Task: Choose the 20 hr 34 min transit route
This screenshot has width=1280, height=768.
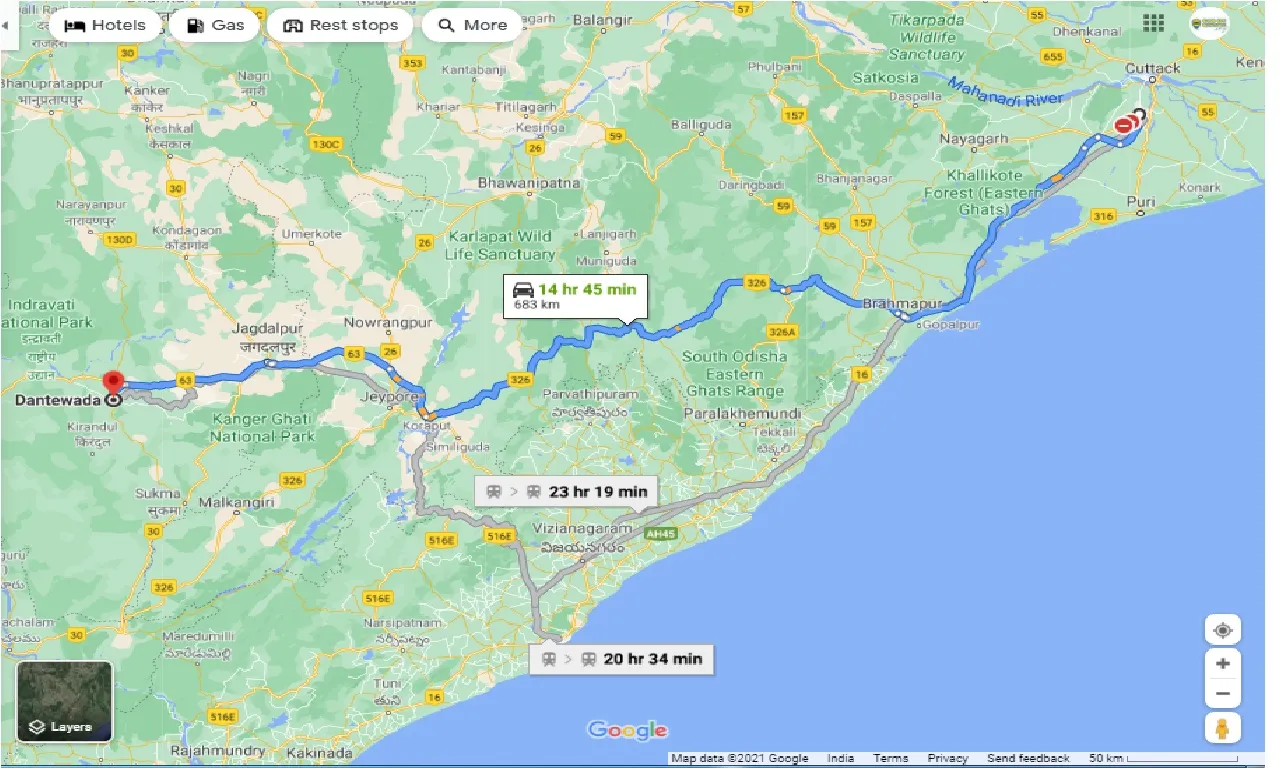Action: pyautogui.click(x=621, y=659)
